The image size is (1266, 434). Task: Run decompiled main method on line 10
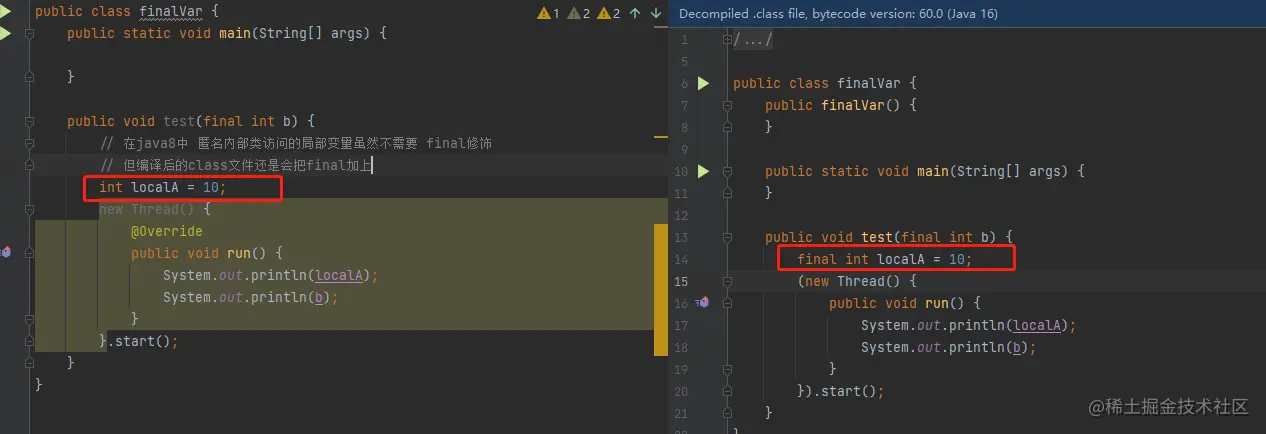point(703,171)
